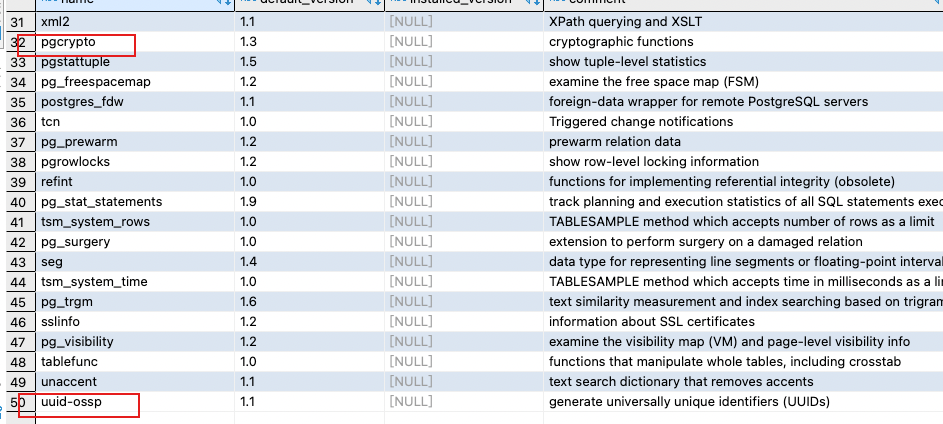Select the NULL installed version for xml2
Screen dimensions: 943x424
(x=411, y=22)
